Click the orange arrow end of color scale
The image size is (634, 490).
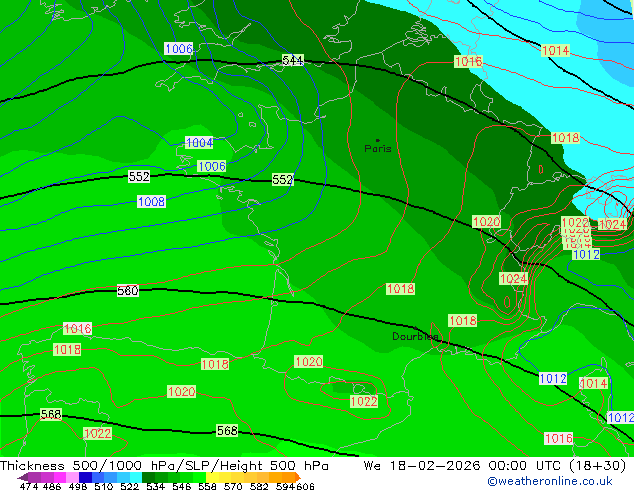pyautogui.click(x=298, y=477)
